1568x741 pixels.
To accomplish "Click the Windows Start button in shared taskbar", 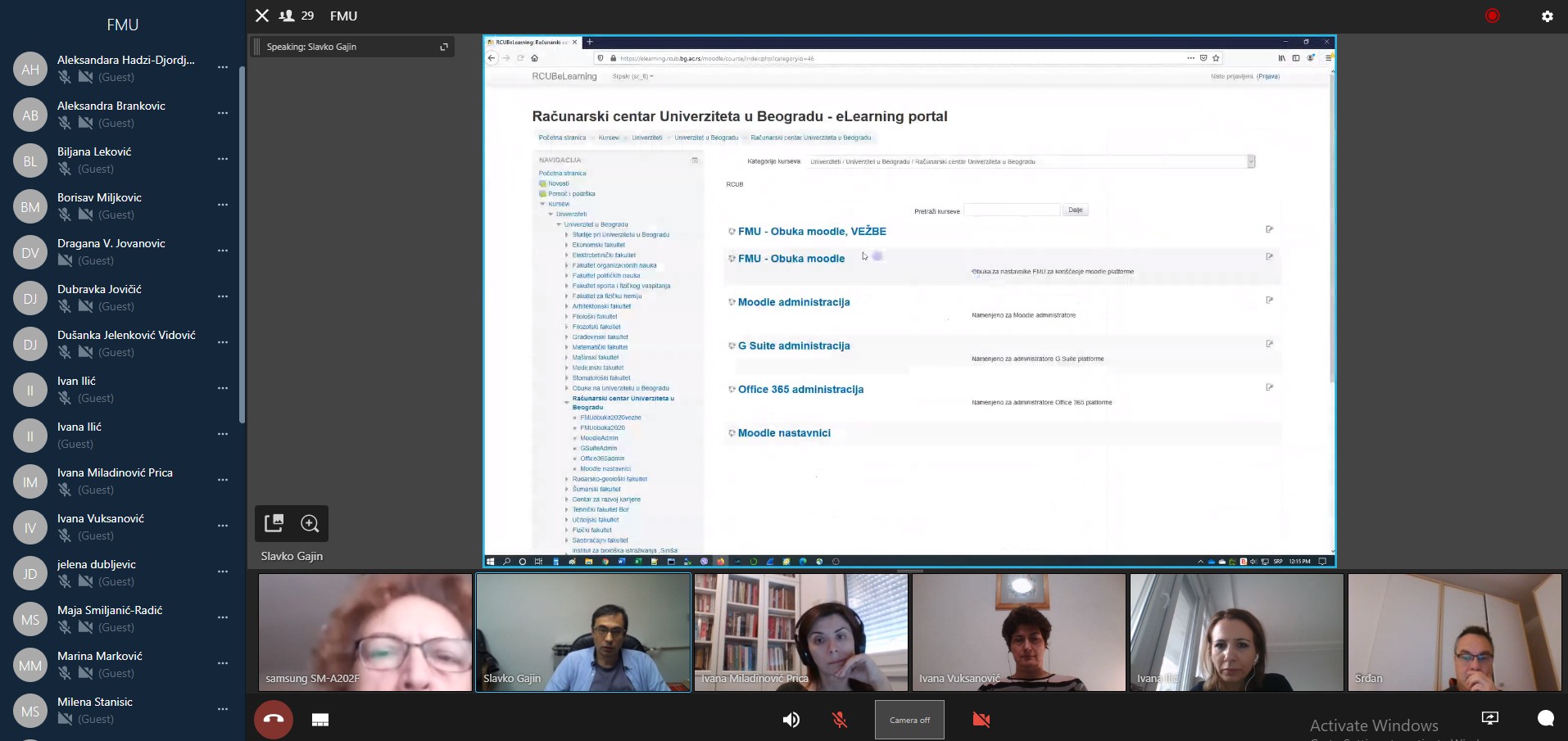I will coord(491,562).
